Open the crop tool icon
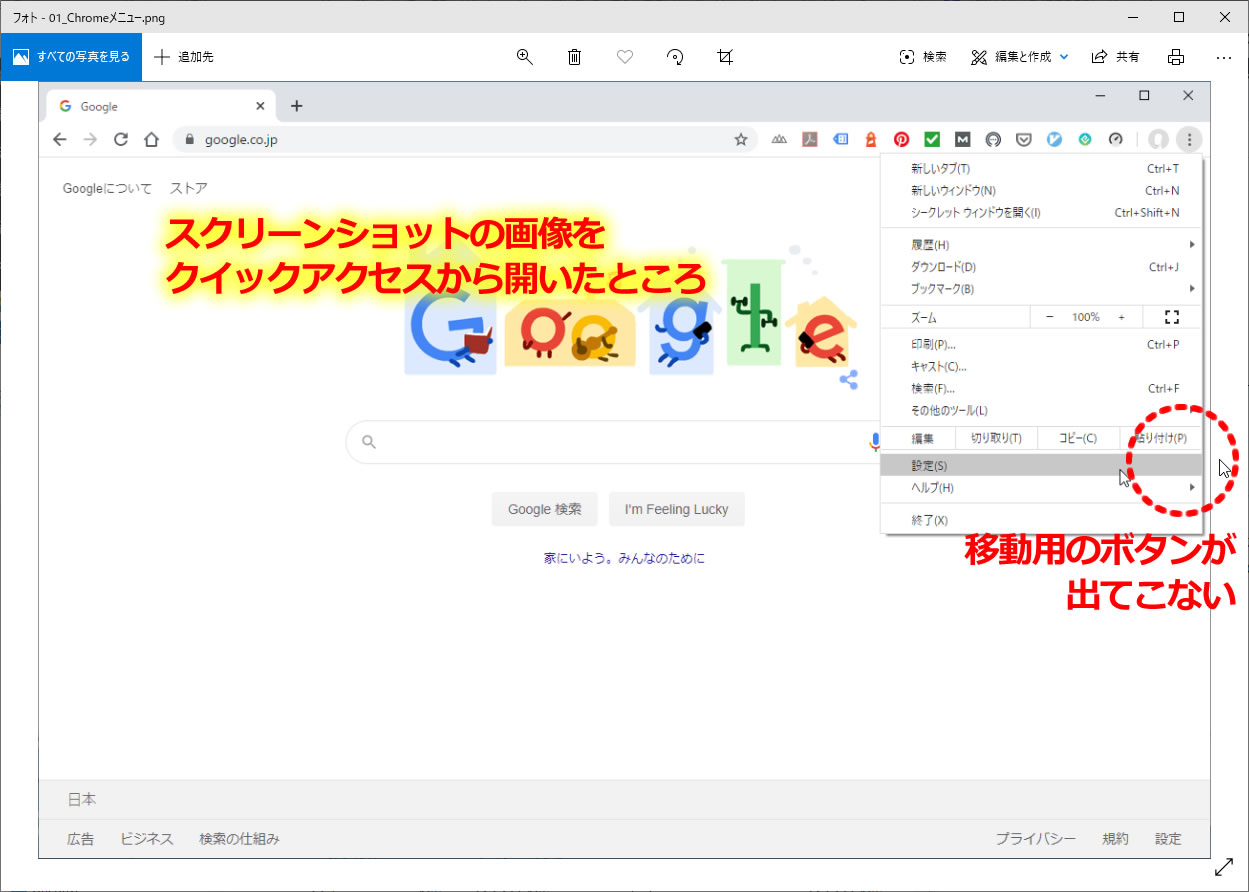Screen dimensions: 1249x892 click(x=725, y=57)
